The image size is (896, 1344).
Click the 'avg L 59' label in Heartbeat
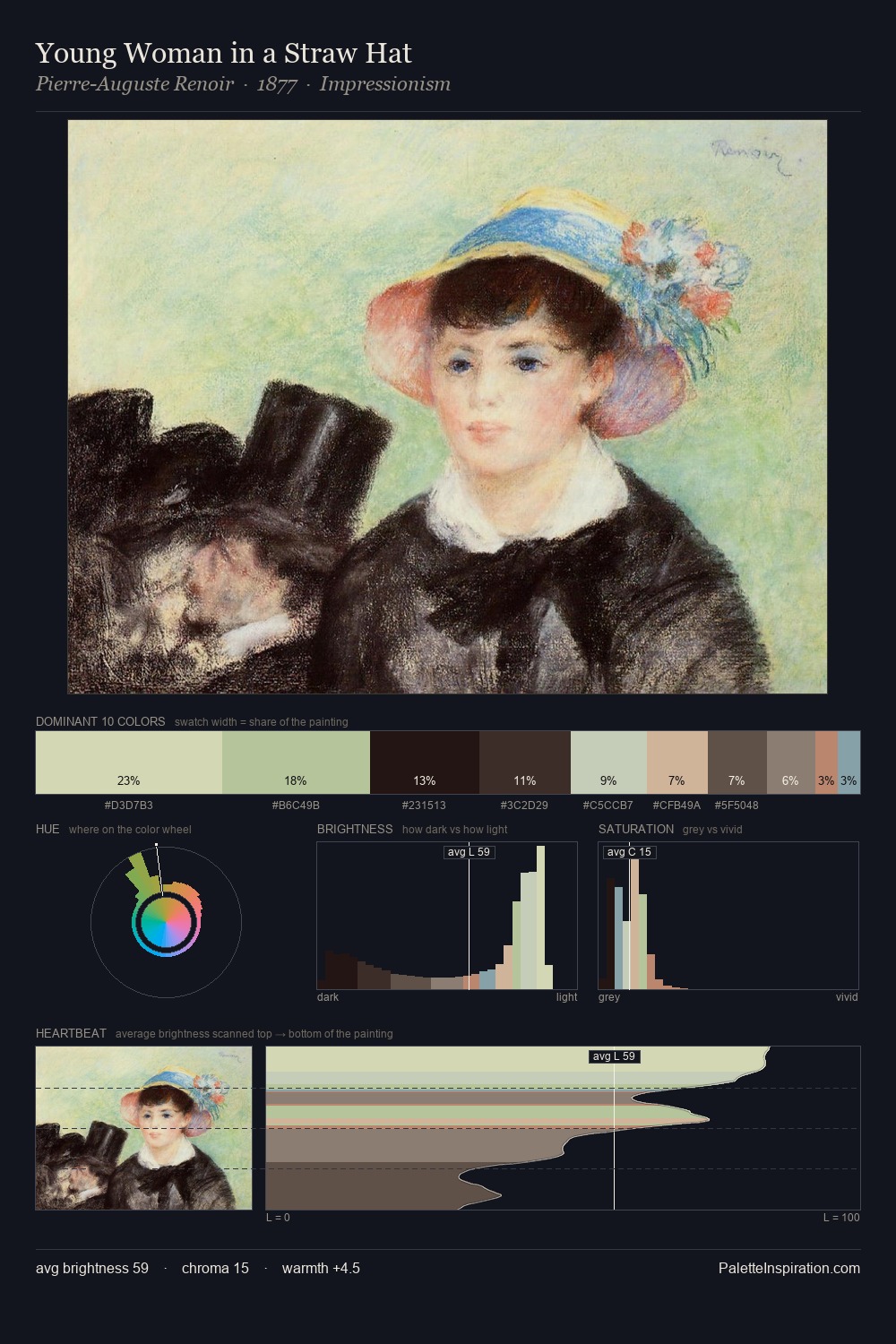tap(615, 1056)
